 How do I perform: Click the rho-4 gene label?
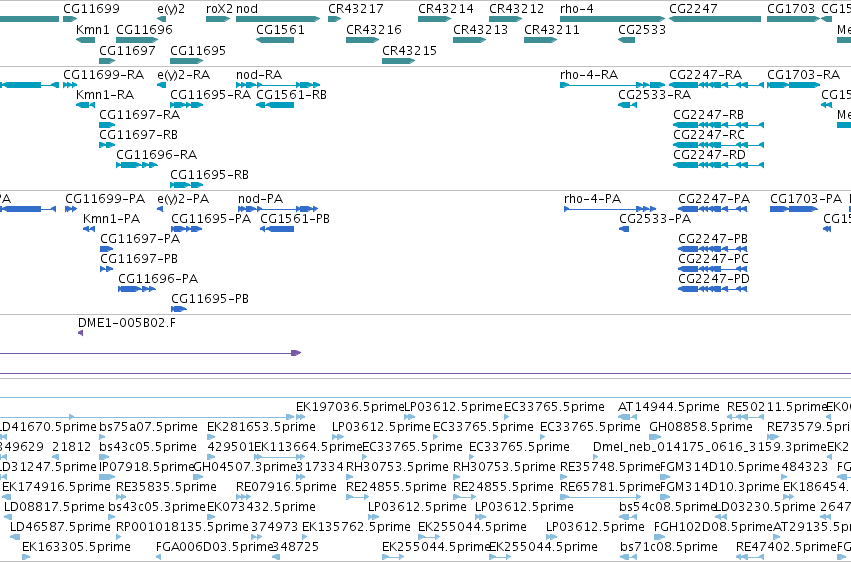point(577,9)
